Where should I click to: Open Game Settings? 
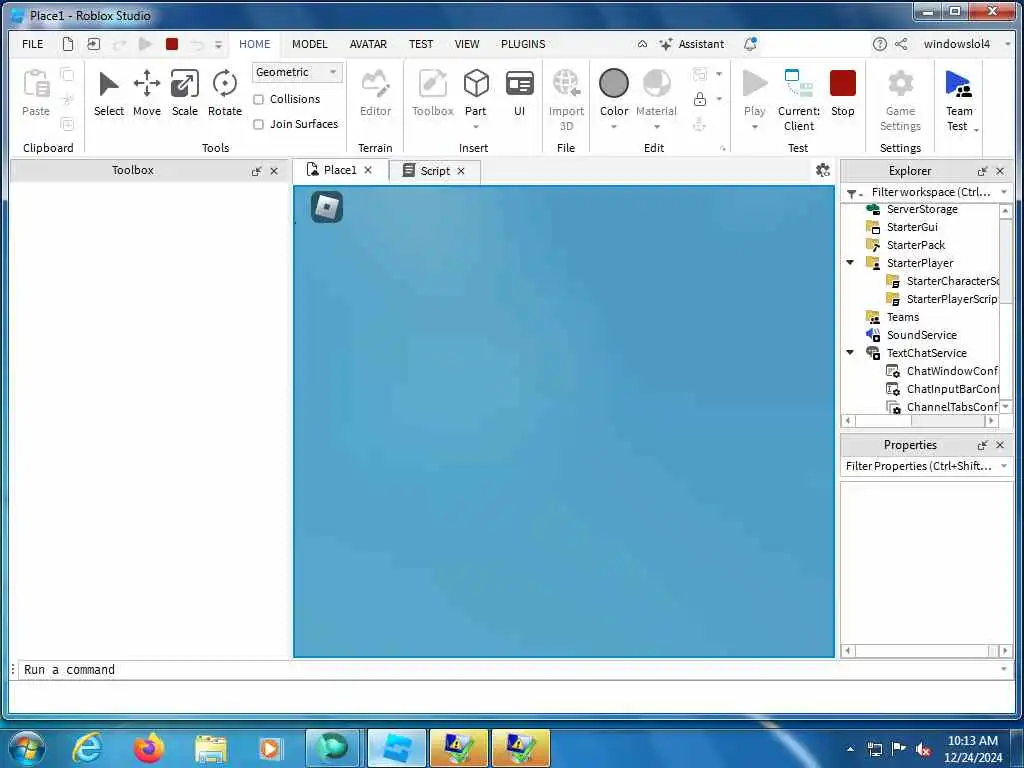click(x=901, y=101)
